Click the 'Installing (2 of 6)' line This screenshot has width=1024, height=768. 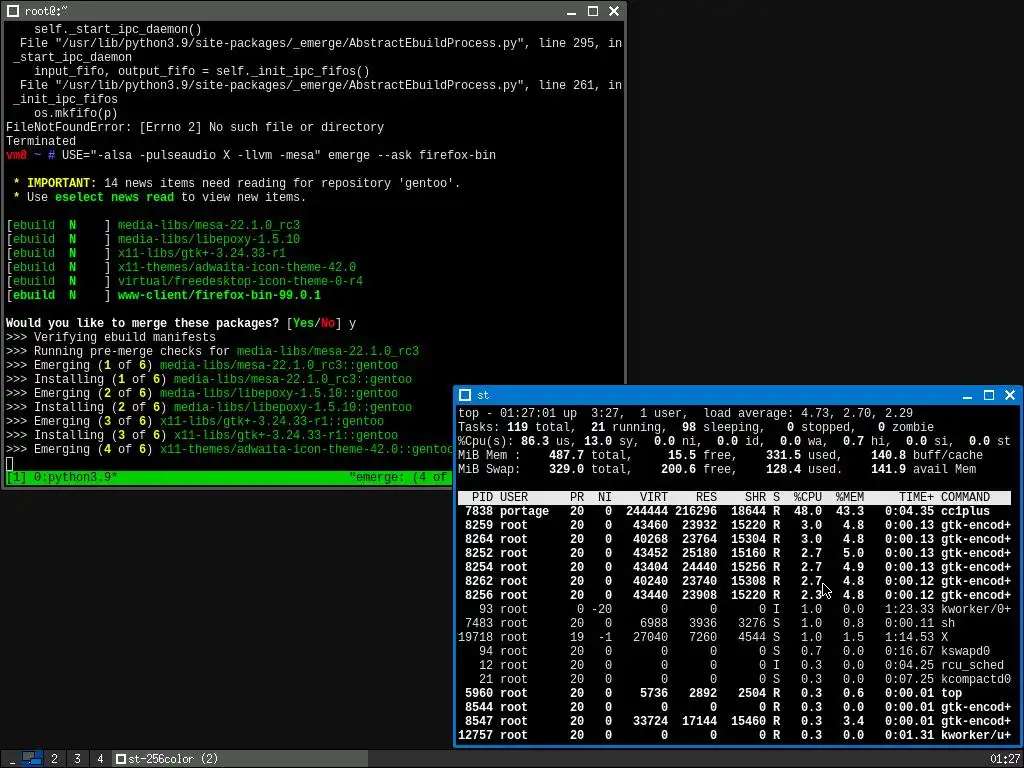coord(209,408)
